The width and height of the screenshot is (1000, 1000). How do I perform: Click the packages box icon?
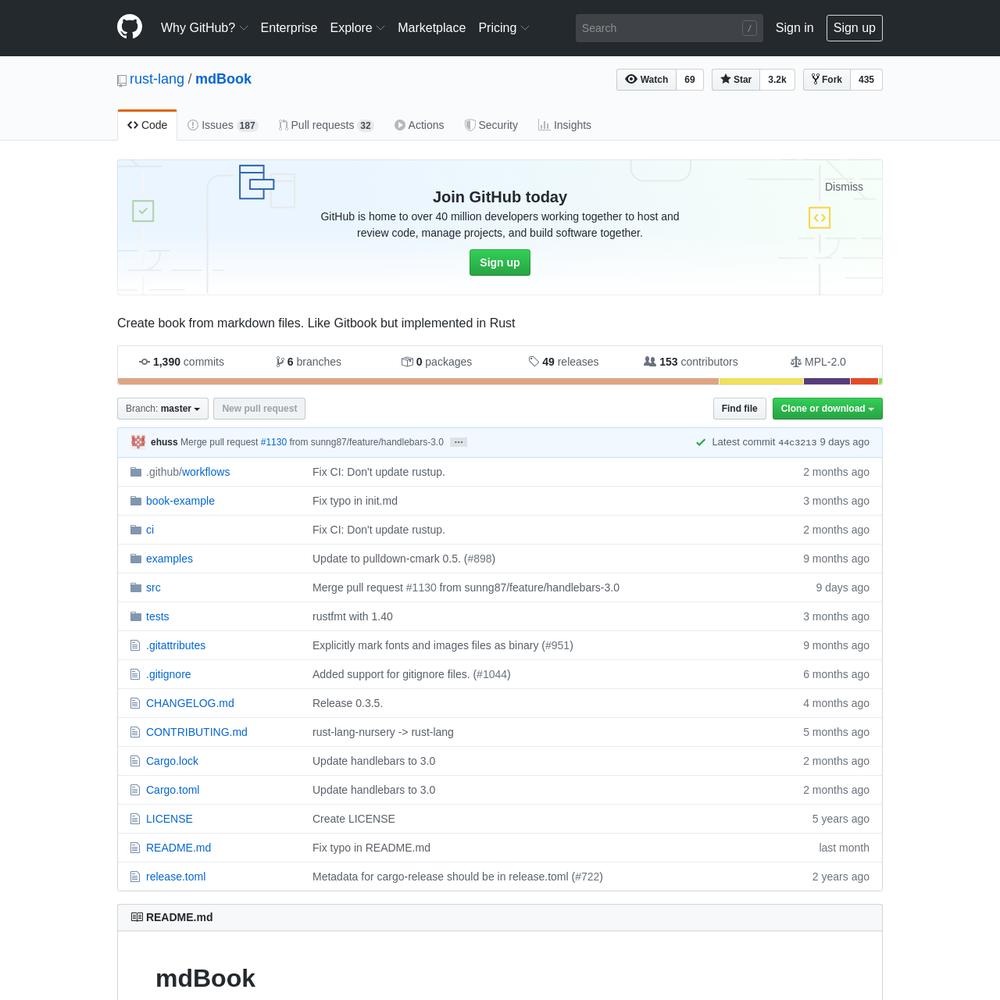[407, 362]
